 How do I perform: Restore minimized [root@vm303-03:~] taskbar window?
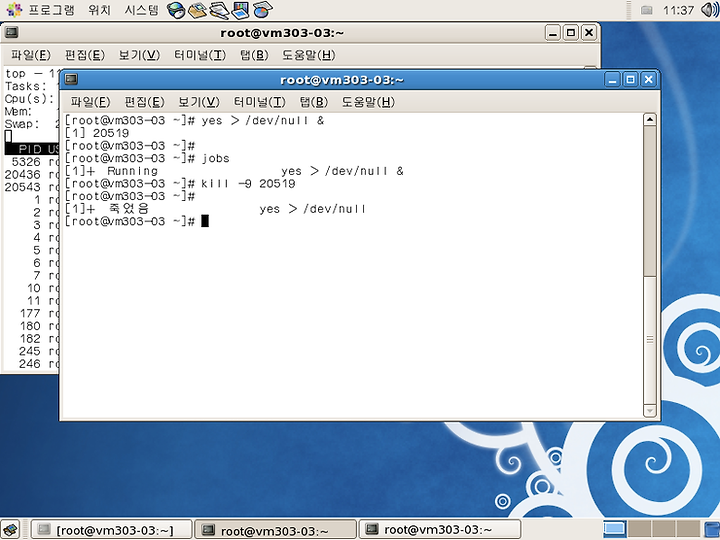pyautogui.click(x=112, y=530)
